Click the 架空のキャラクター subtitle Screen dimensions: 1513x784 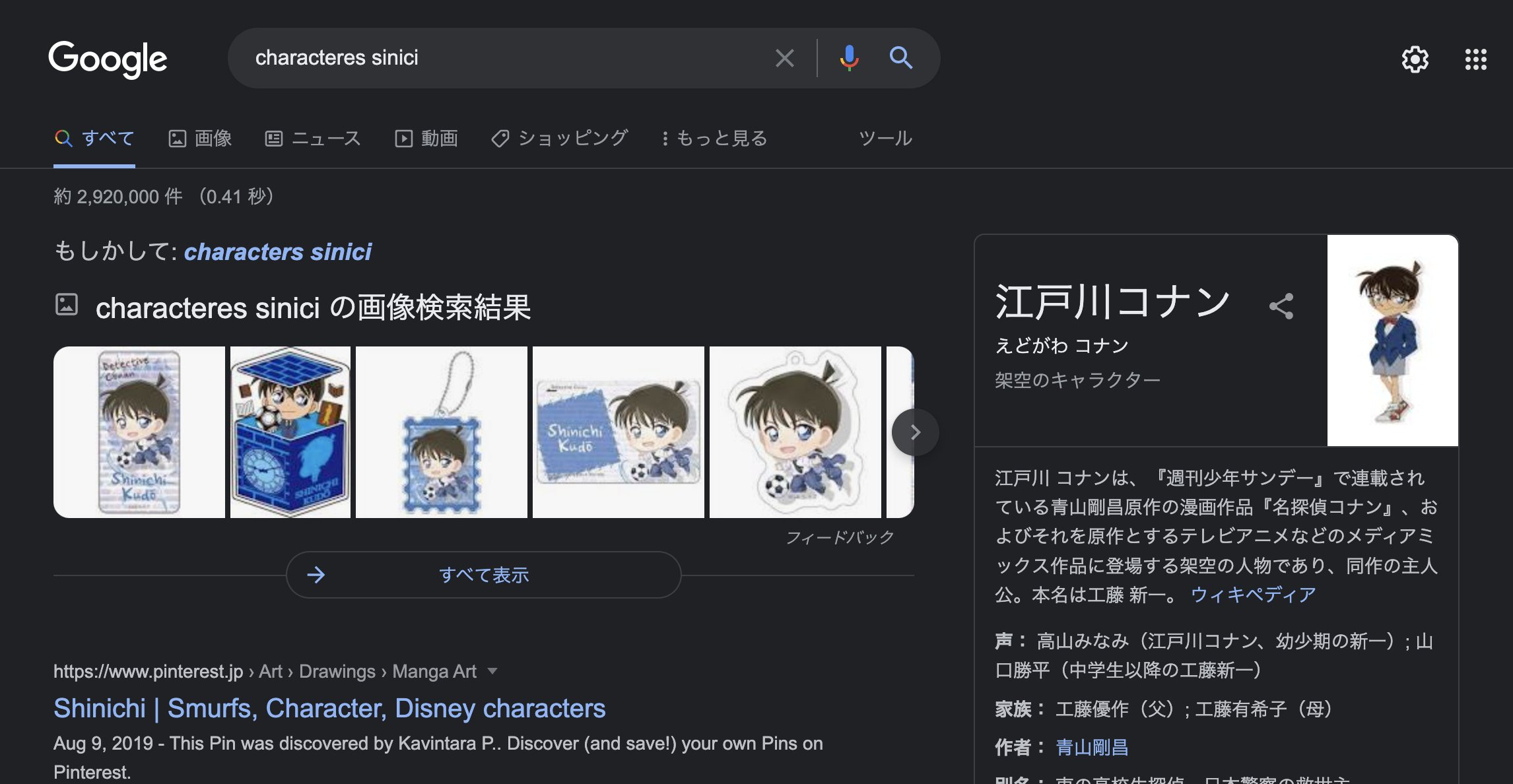point(1077,380)
